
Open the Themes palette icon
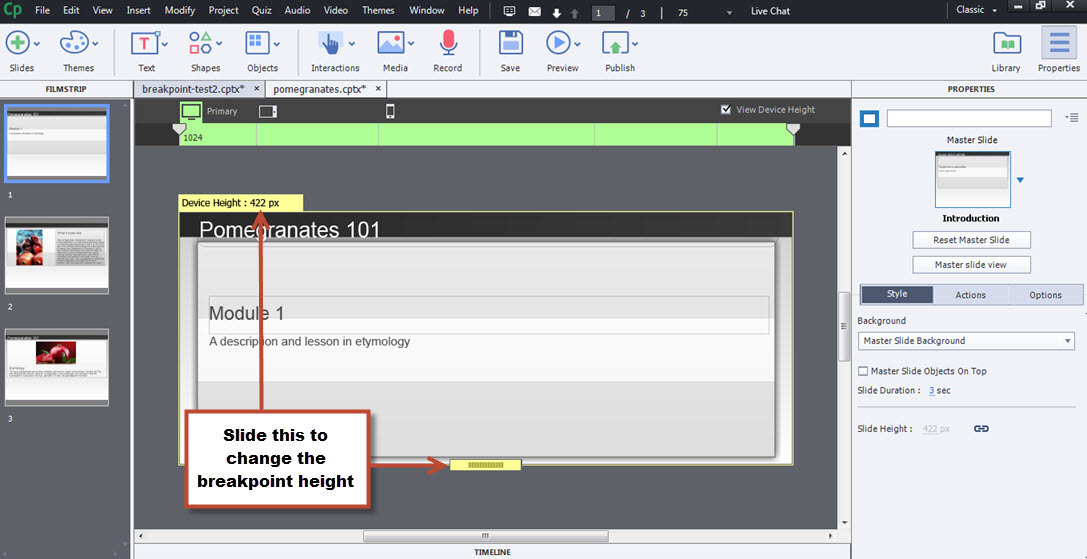(73, 43)
